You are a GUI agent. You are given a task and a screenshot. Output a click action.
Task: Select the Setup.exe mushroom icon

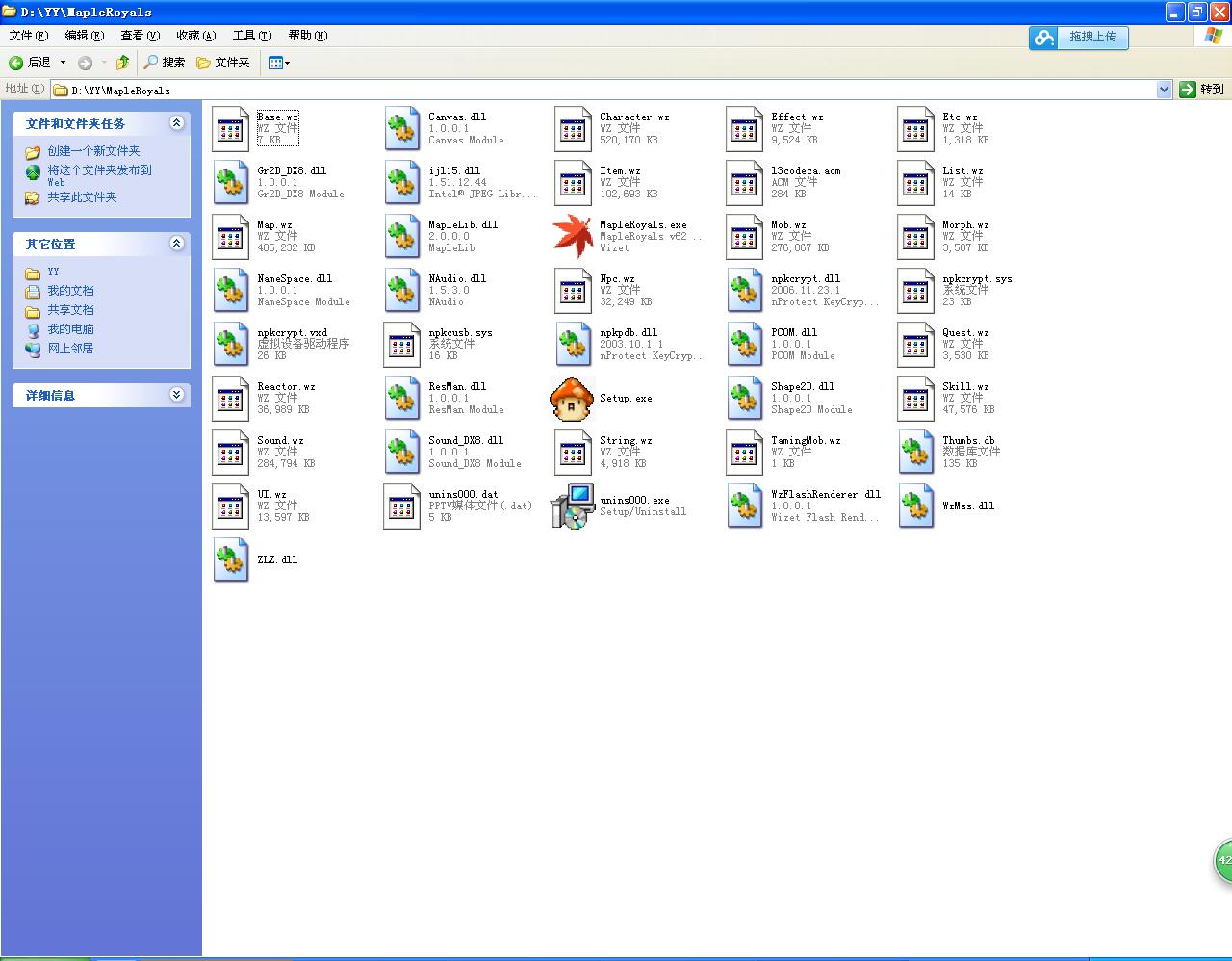point(573,399)
